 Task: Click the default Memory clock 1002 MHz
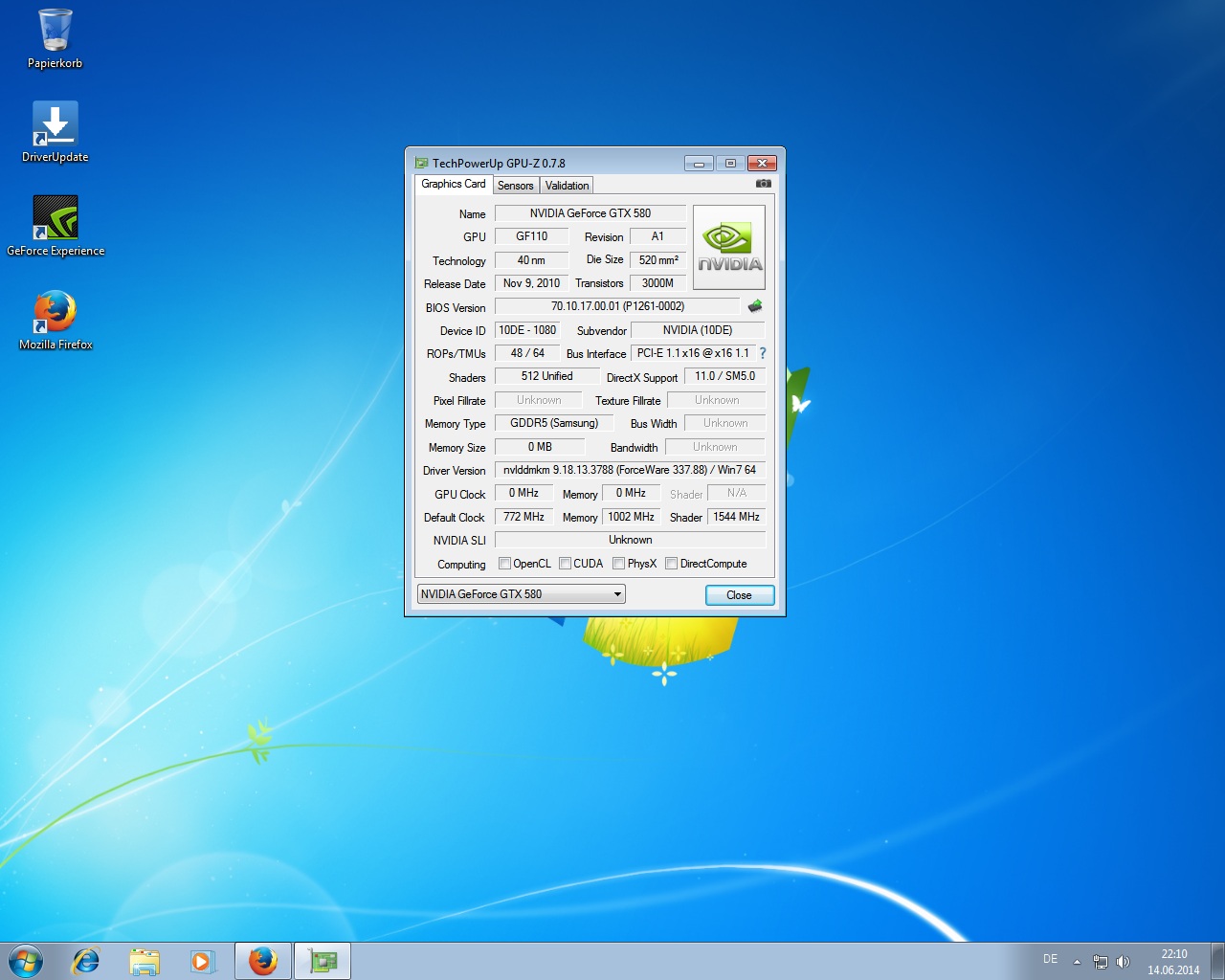coord(631,517)
